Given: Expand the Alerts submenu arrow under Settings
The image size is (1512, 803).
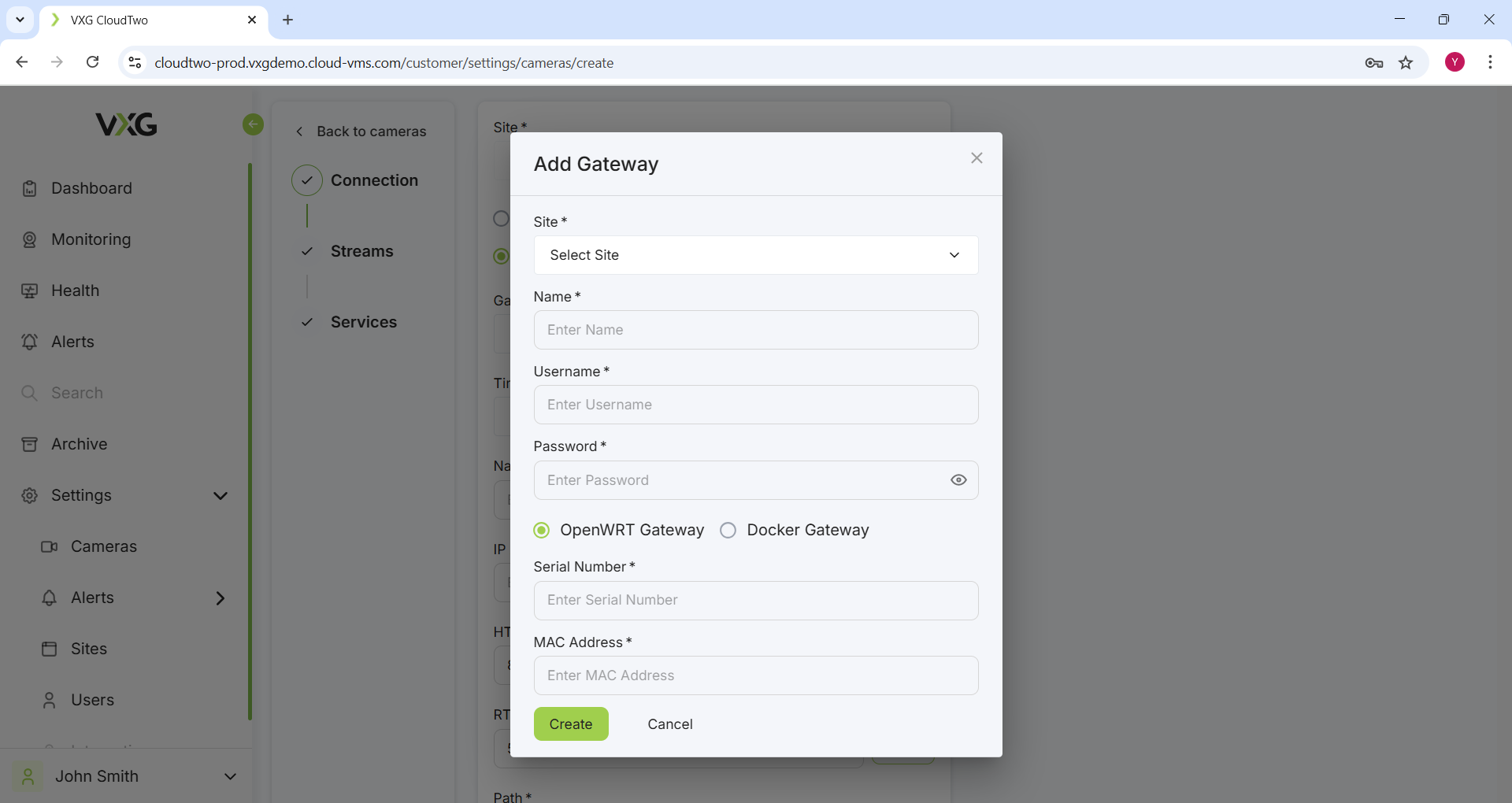Looking at the screenshot, I should click(x=220, y=598).
